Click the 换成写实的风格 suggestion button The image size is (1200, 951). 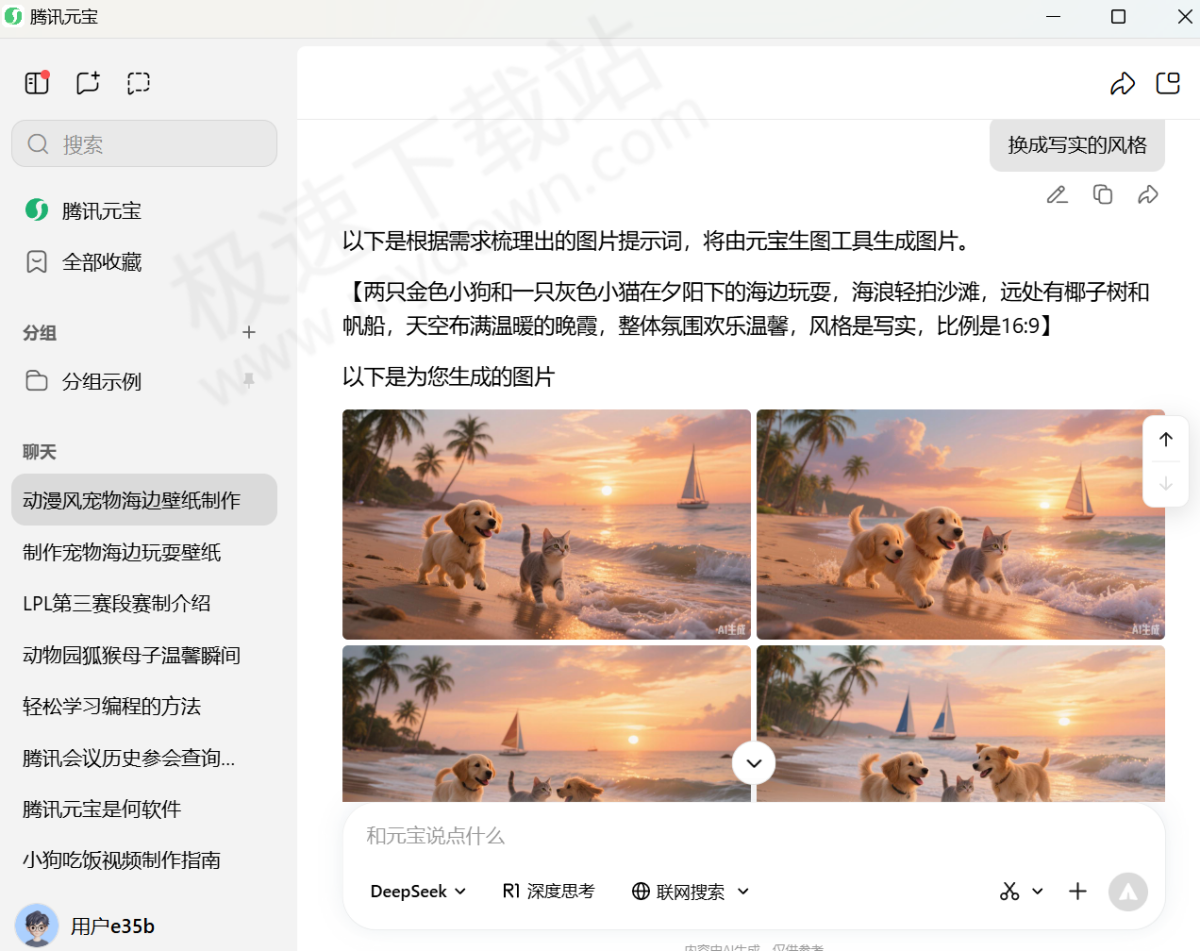[x=1077, y=145]
